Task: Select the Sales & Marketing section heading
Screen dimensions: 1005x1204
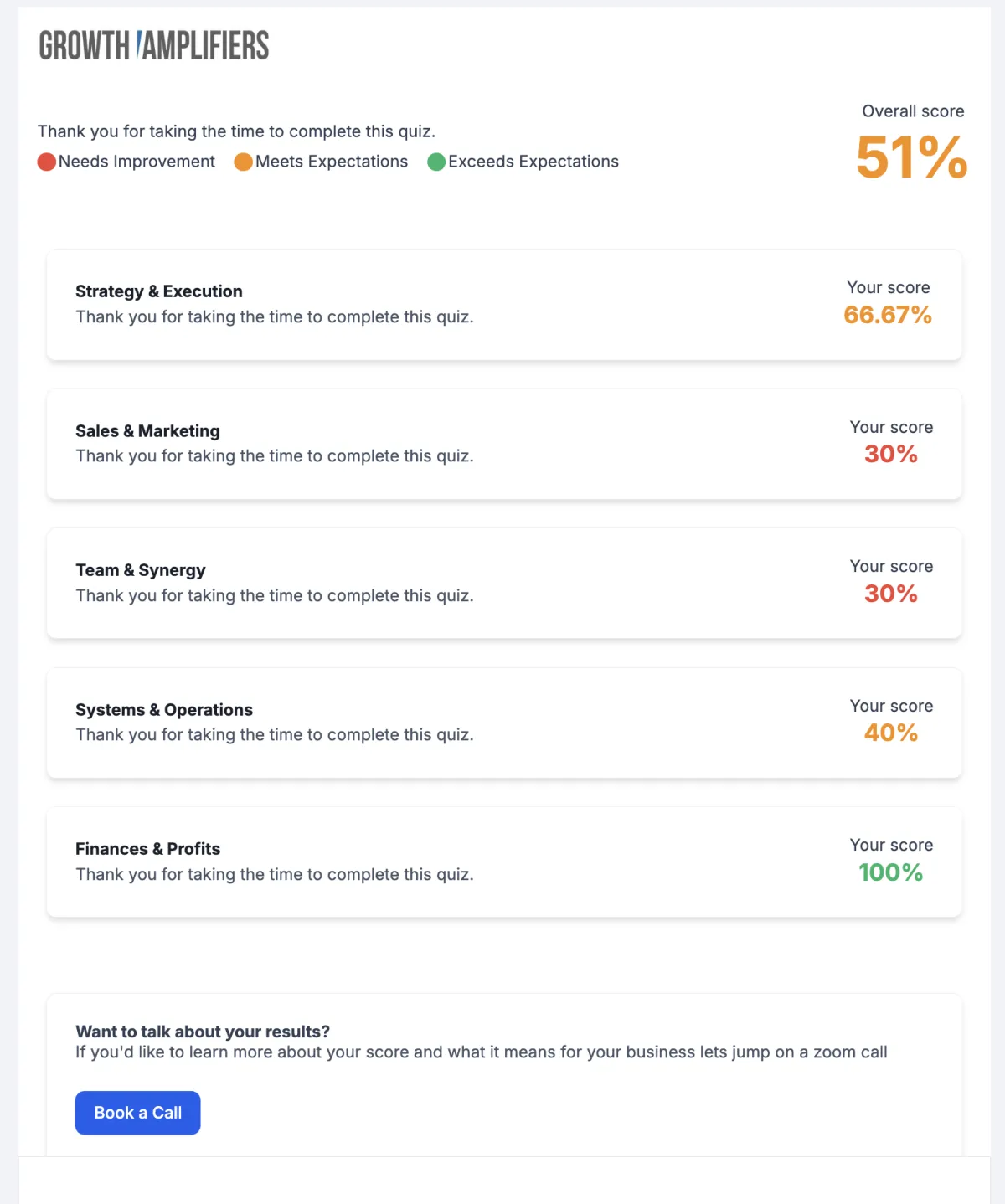Action: click(147, 430)
